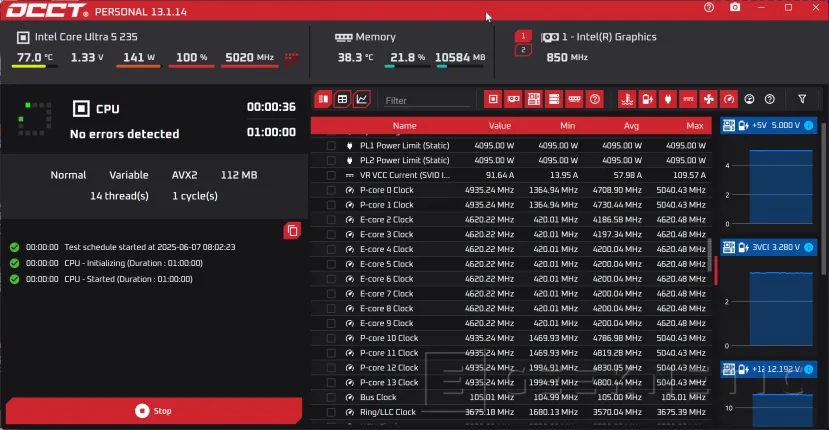Viewport: 829px width, 430px height.
Task: Copy the test log with copy icon
Action: pos(292,231)
